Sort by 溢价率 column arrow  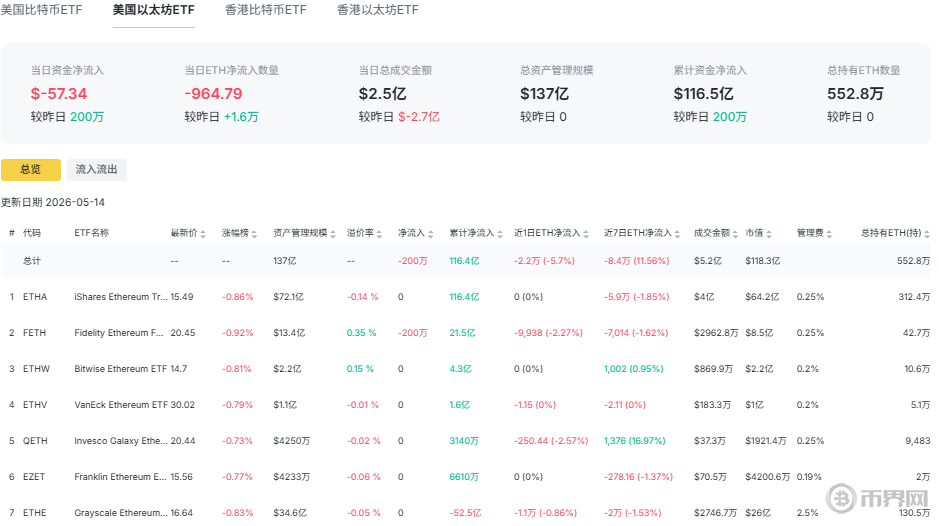click(379, 234)
